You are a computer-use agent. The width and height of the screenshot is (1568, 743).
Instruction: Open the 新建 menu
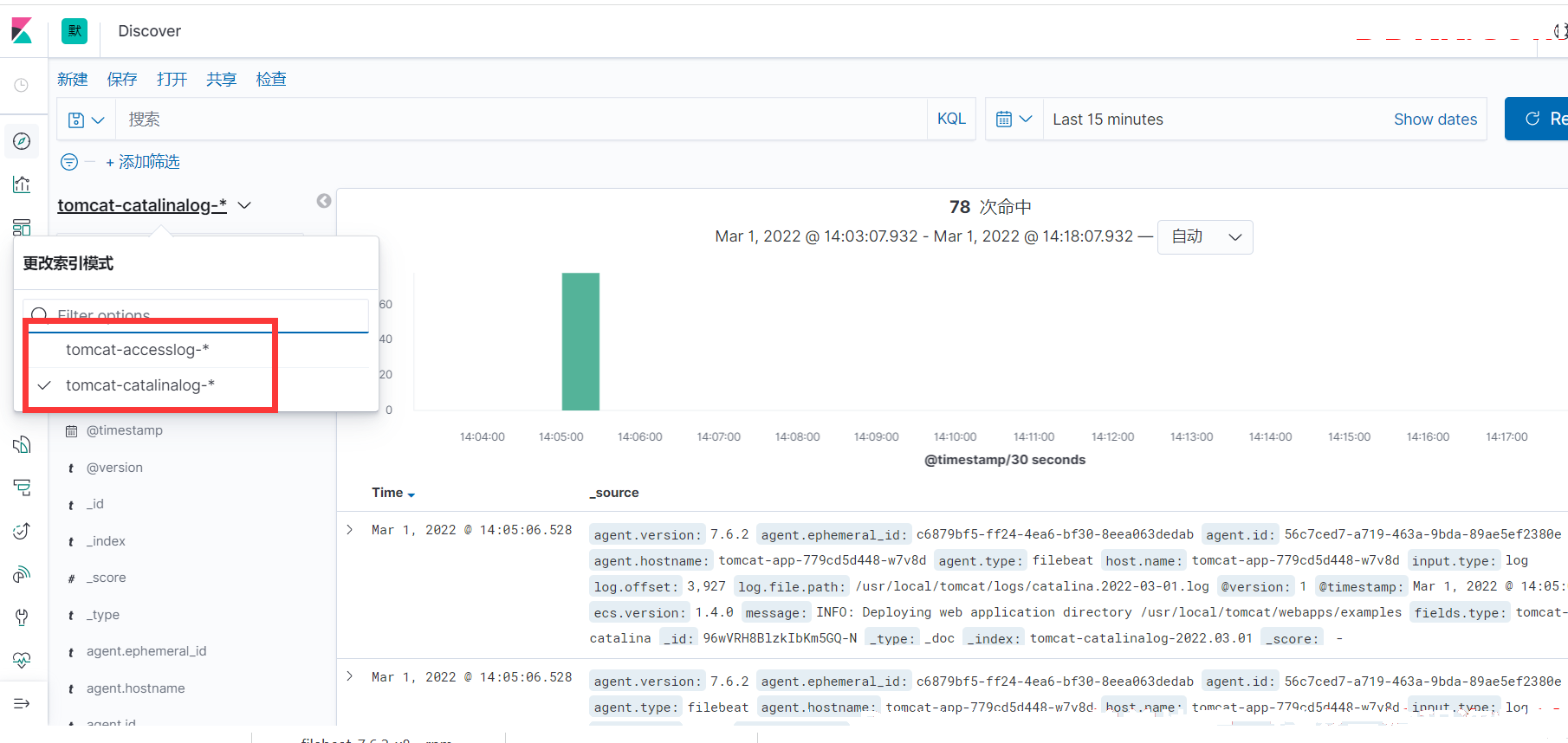click(73, 80)
